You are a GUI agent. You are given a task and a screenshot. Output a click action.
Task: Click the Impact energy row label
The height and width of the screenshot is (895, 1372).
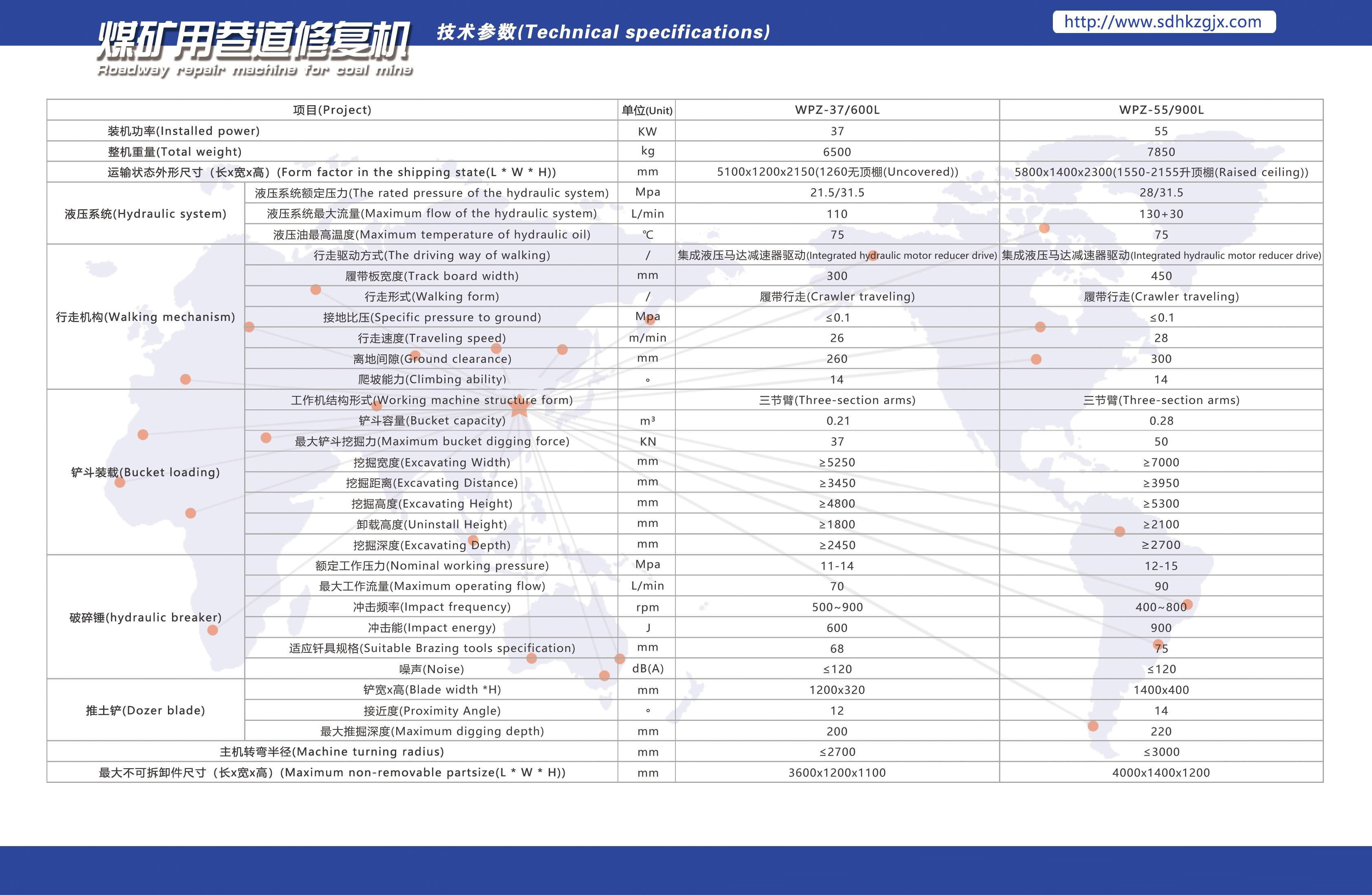pos(432,628)
